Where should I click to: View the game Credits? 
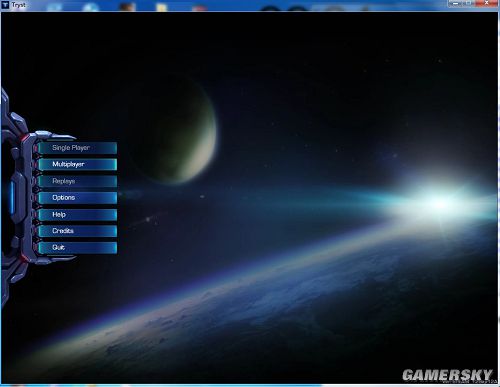pyautogui.click(x=77, y=231)
